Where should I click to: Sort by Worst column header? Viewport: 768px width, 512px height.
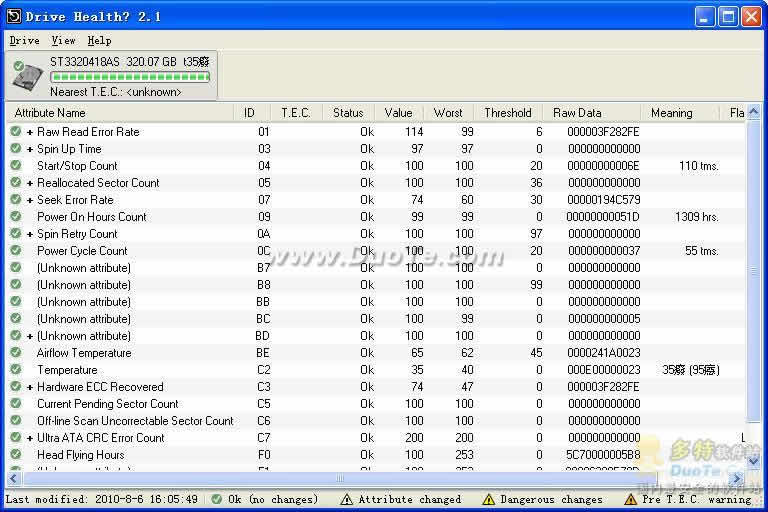448,113
